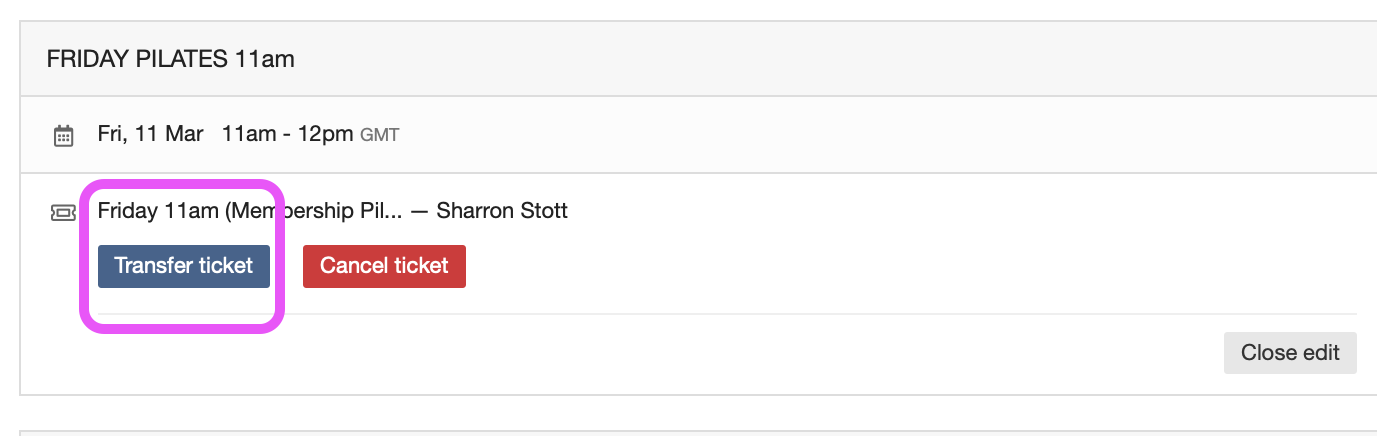The height and width of the screenshot is (436, 1377).
Task: Click the "Fri, 11 Mar" date text
Action: [150, 134]
